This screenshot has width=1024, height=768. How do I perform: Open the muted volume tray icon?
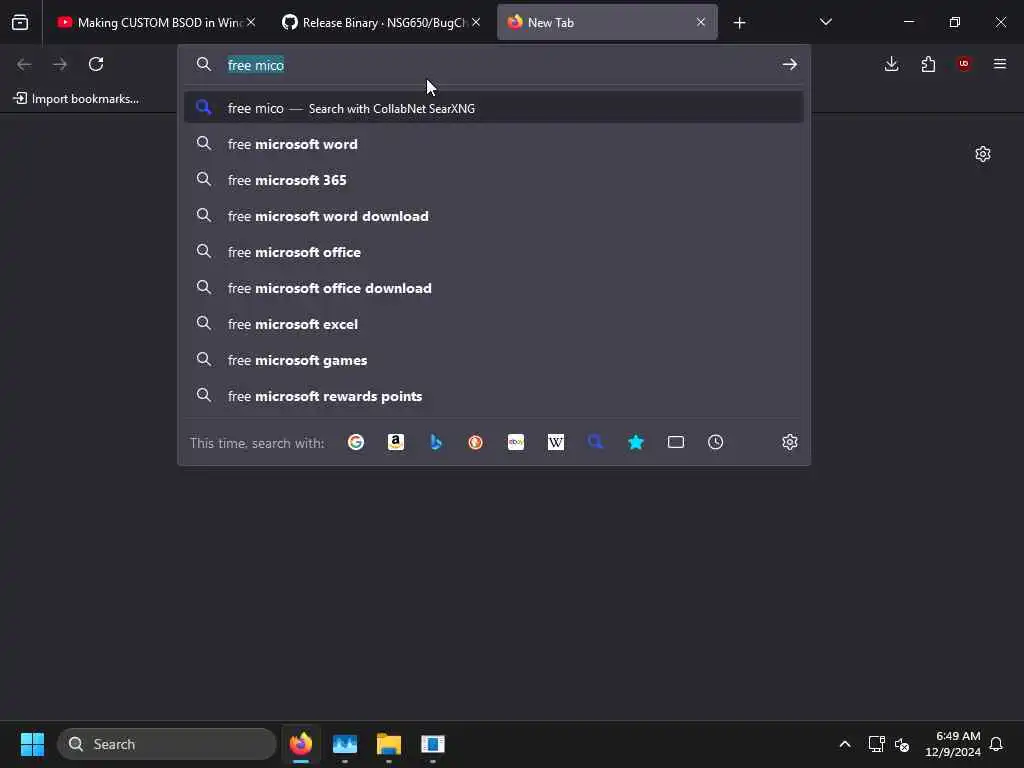pyautogui.click(x=902, y=744)
